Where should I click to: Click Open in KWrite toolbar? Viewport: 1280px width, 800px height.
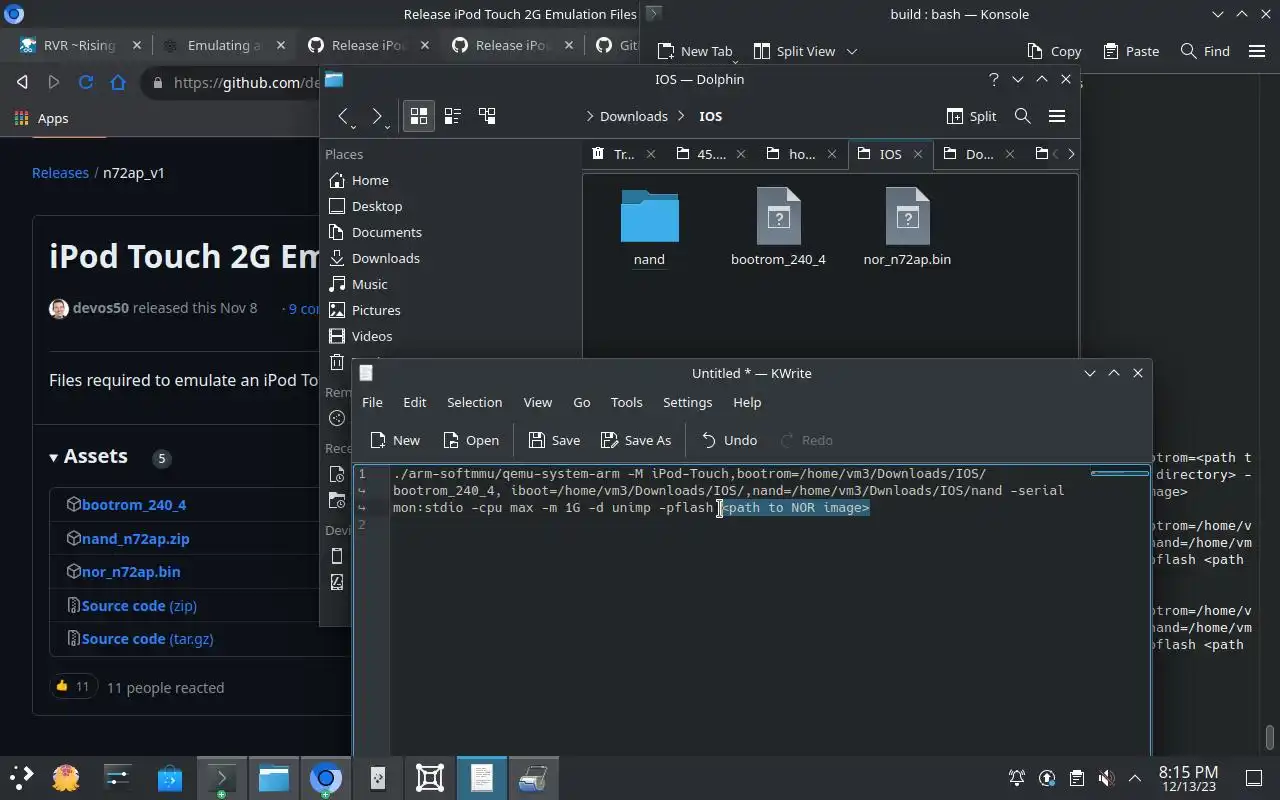click(470, 440)
